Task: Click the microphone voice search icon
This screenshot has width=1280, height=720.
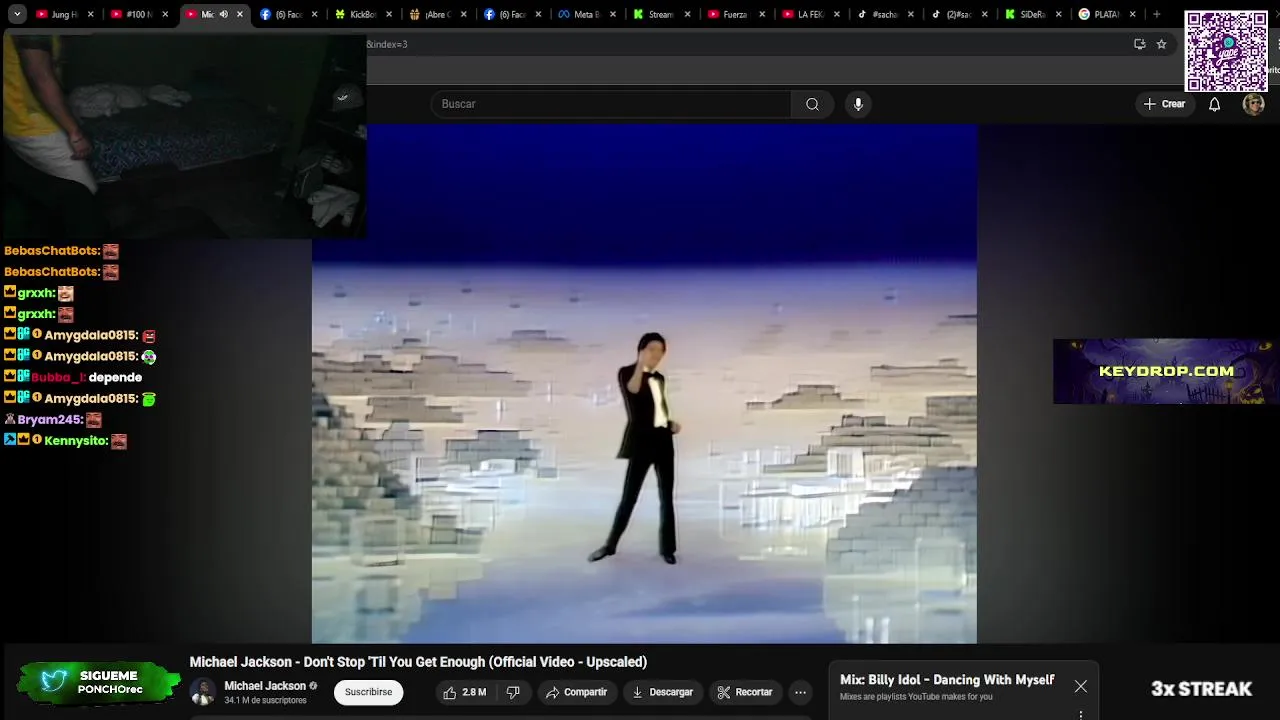Action: pyautogui.click(x=858, y=104)
